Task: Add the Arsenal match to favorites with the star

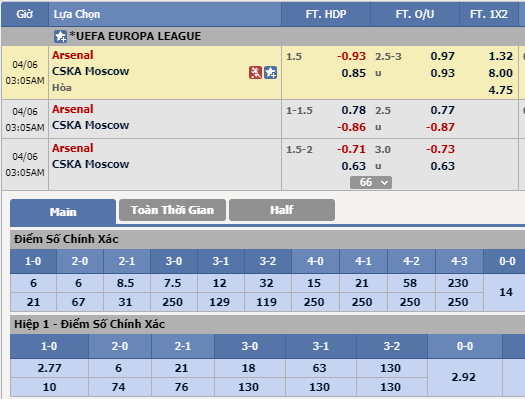Action: point(270,72)
